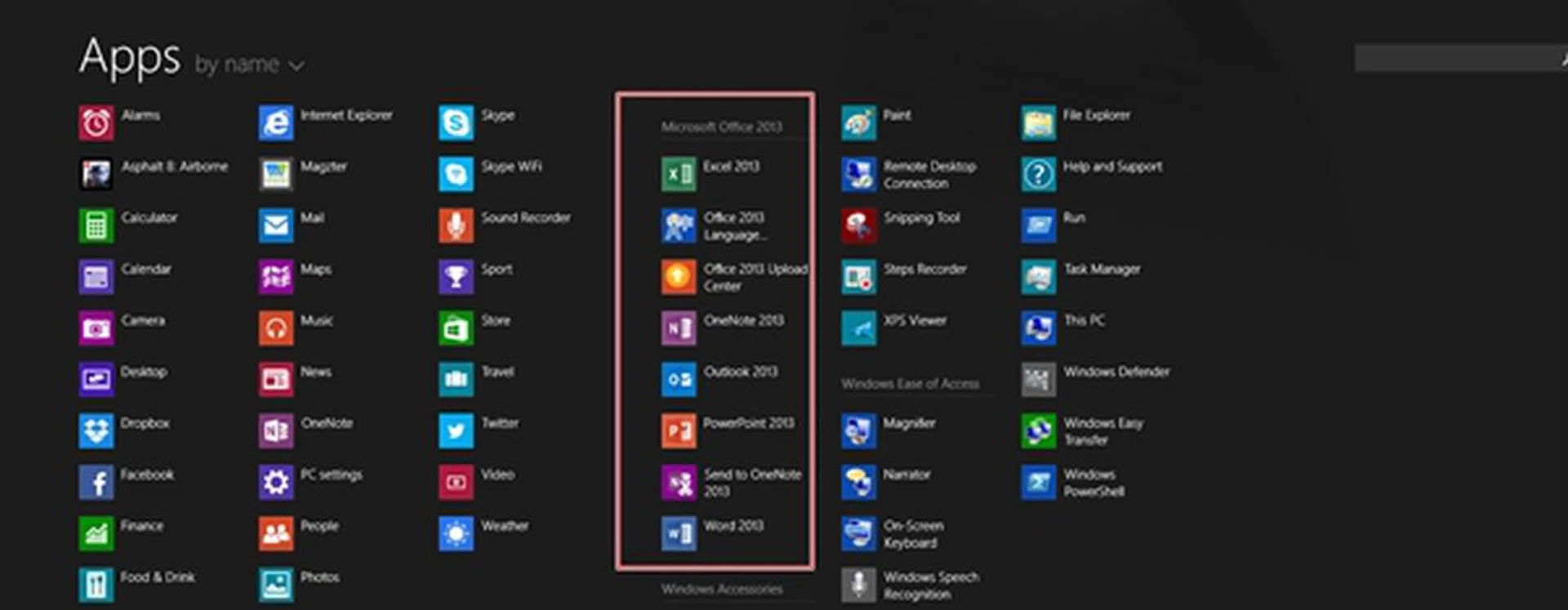Image resolution: width=1568 pixels, height=610 pixels.
Task: Open the Dropbox app icon
Action: click(x=96, y=431)
